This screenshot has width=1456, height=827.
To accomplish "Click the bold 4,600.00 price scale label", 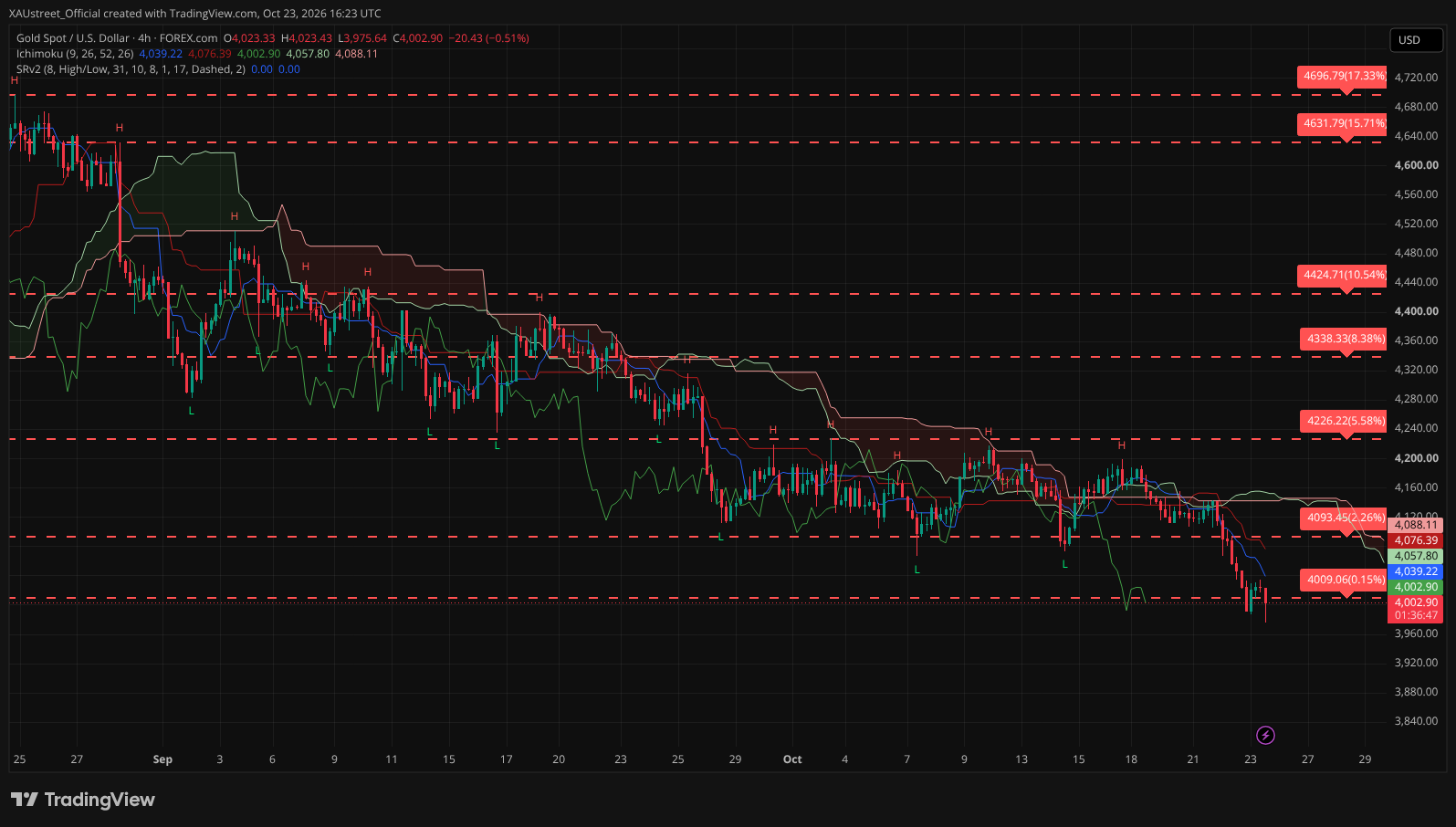I will point(1417,165).
